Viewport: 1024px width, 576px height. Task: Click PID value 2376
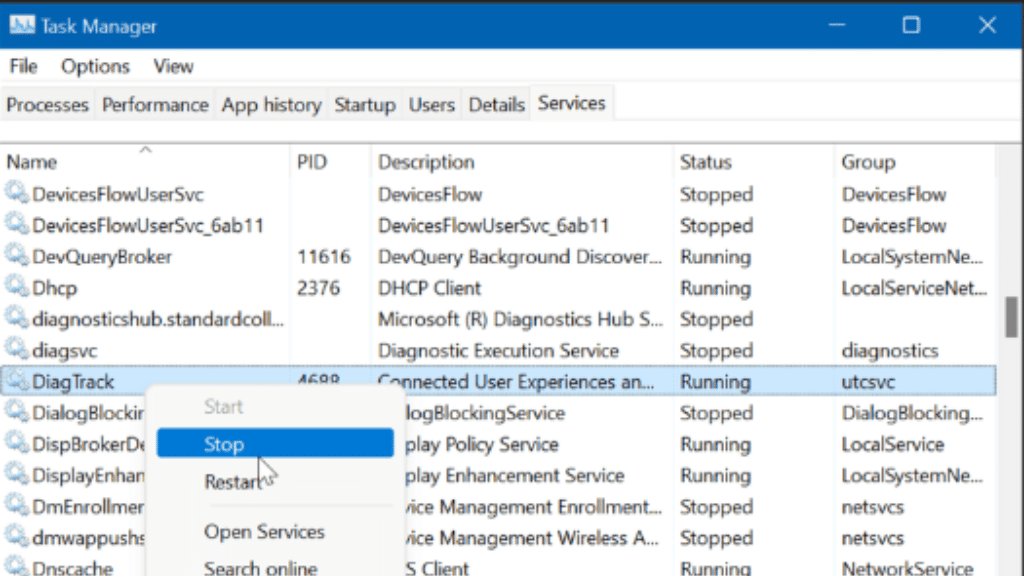318,288
